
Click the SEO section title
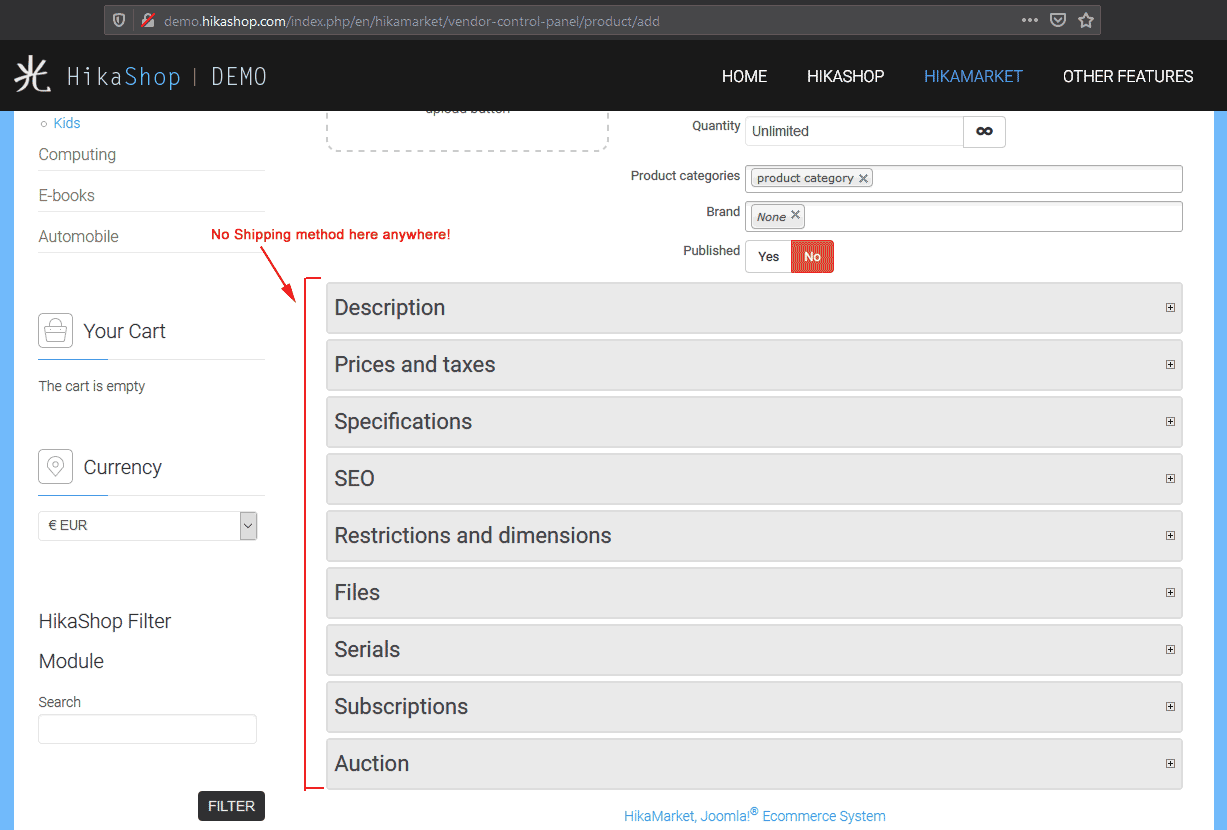coord(355,479)
